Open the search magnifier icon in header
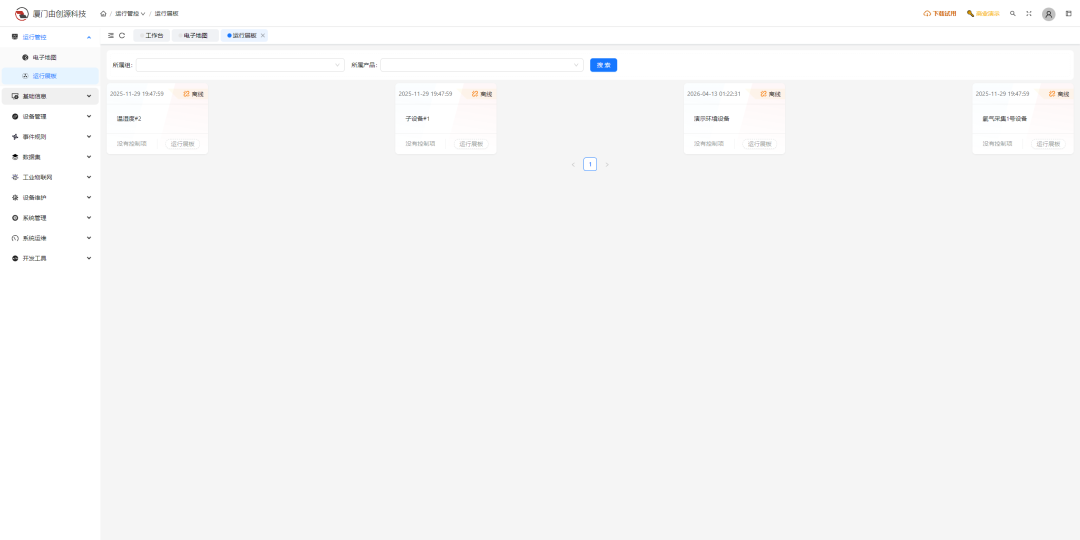This screenshot has height=540, width=1080. 1013,14
